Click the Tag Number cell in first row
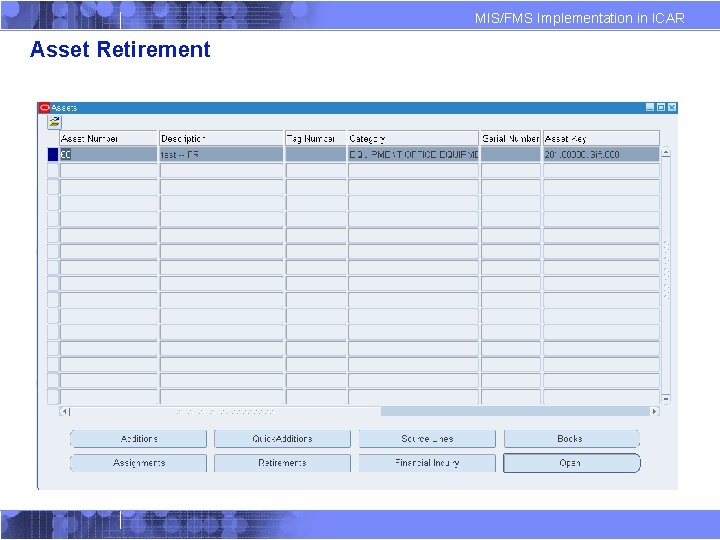Screen dimensions: 720x540 pos(316,155)
